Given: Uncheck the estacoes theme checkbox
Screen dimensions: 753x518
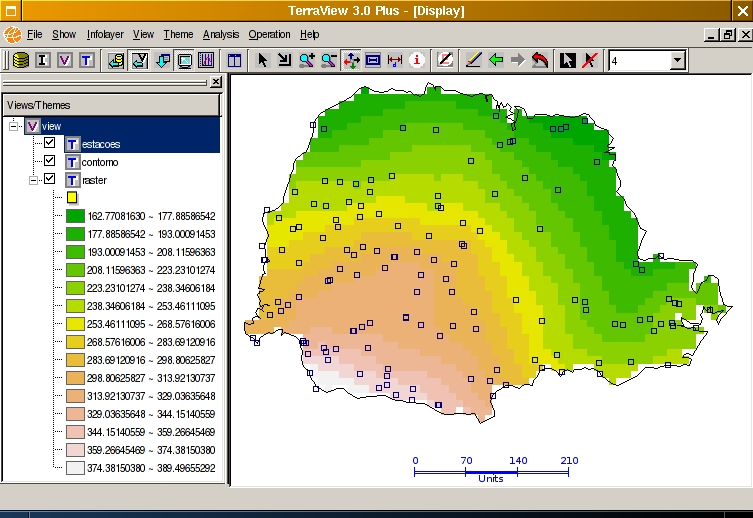Looking at the screenshot, I should (49, 143).
